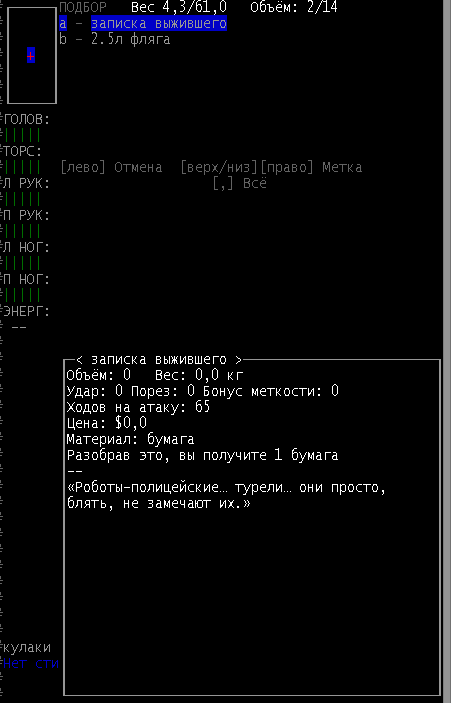Screen dimensions: 451x703
Task: Select the записка выжившего item
Action: coord(143,23)
